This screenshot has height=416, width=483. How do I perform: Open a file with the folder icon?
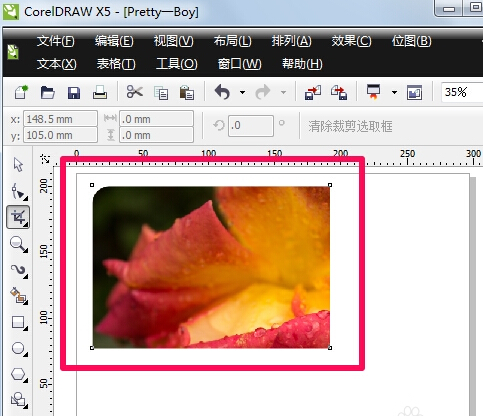coord(47,92)
